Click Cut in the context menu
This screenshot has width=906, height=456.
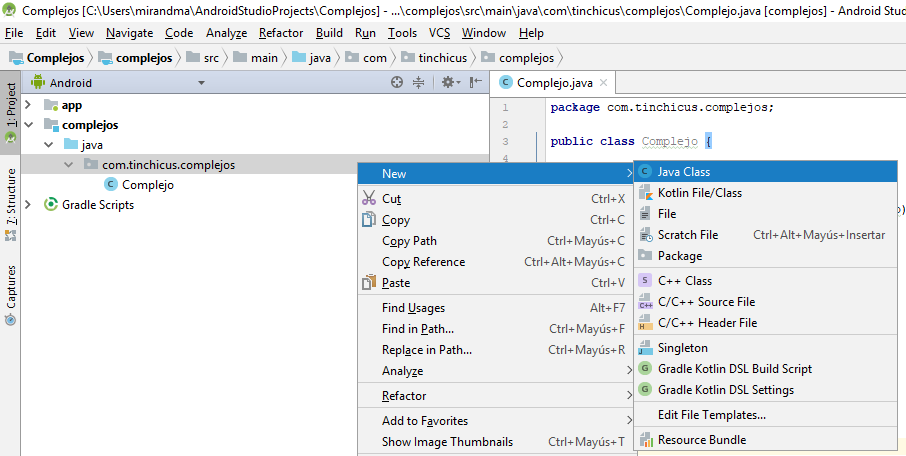(391, 199)
